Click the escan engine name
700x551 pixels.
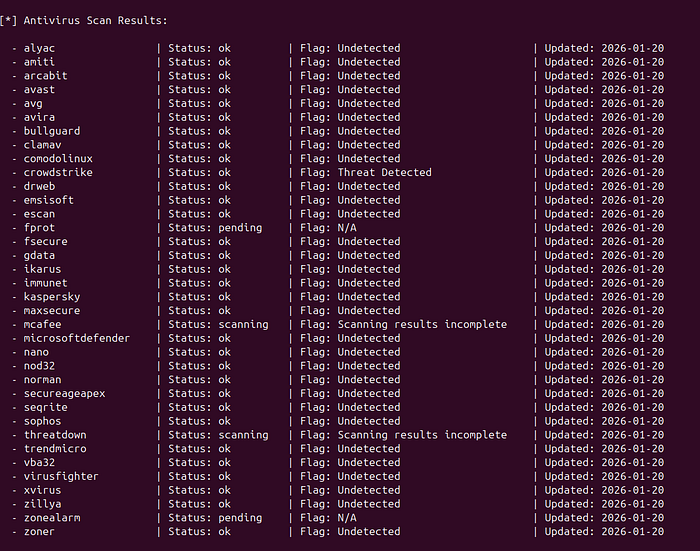[x=39, y=214]
